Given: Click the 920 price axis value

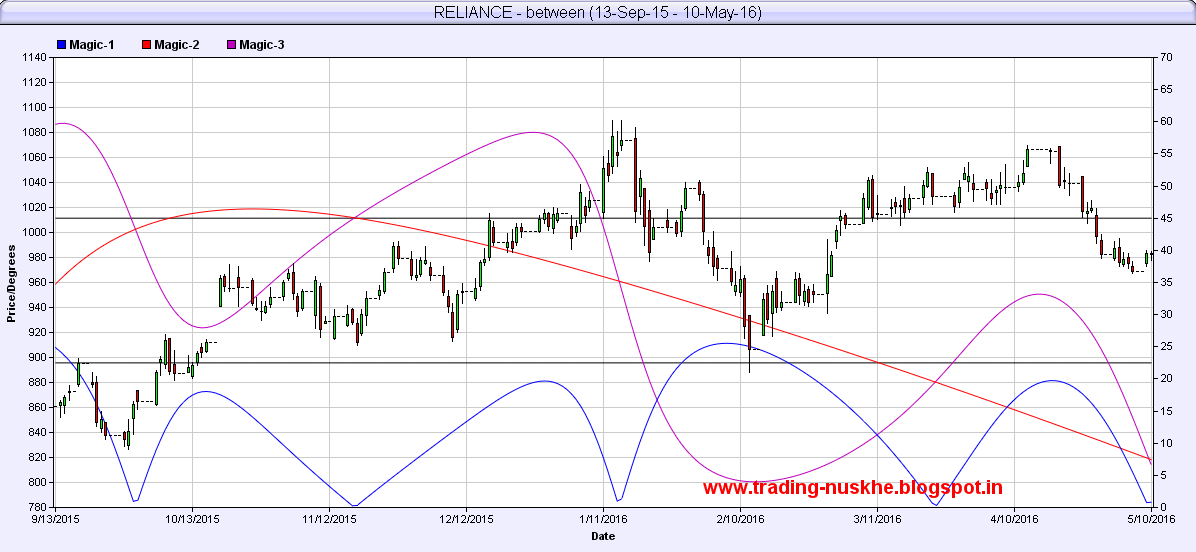Looking at the screenshot, I should 39,332.
